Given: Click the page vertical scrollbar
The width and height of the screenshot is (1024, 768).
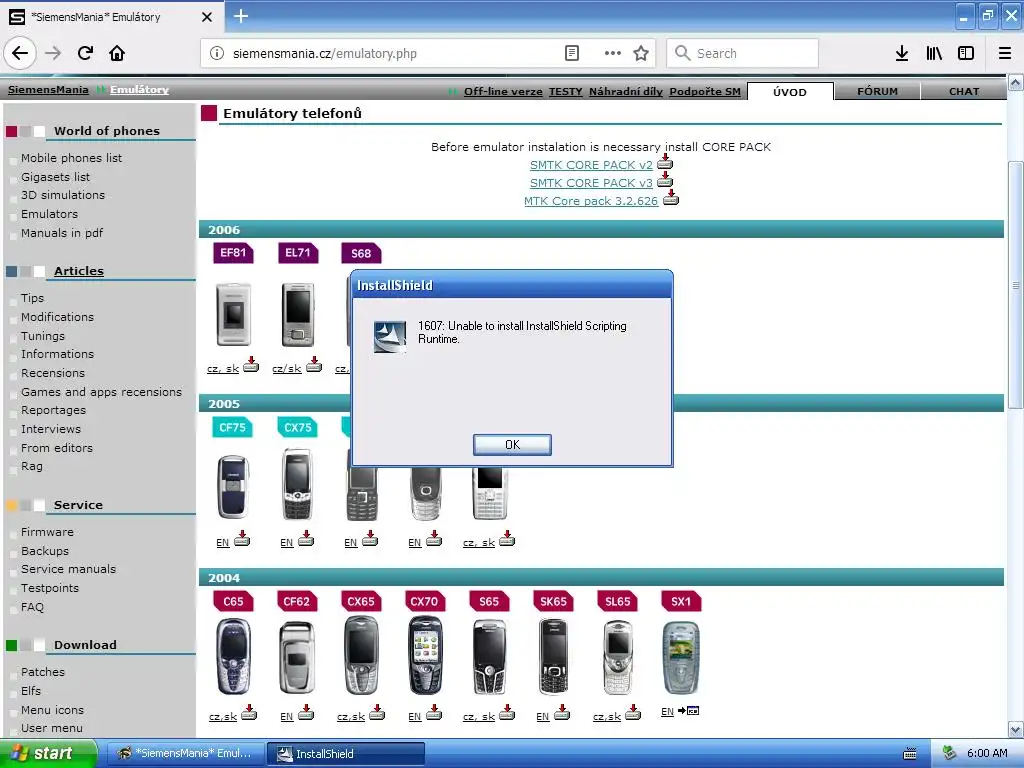Looking at the screenshot, I should [1015, 285].
